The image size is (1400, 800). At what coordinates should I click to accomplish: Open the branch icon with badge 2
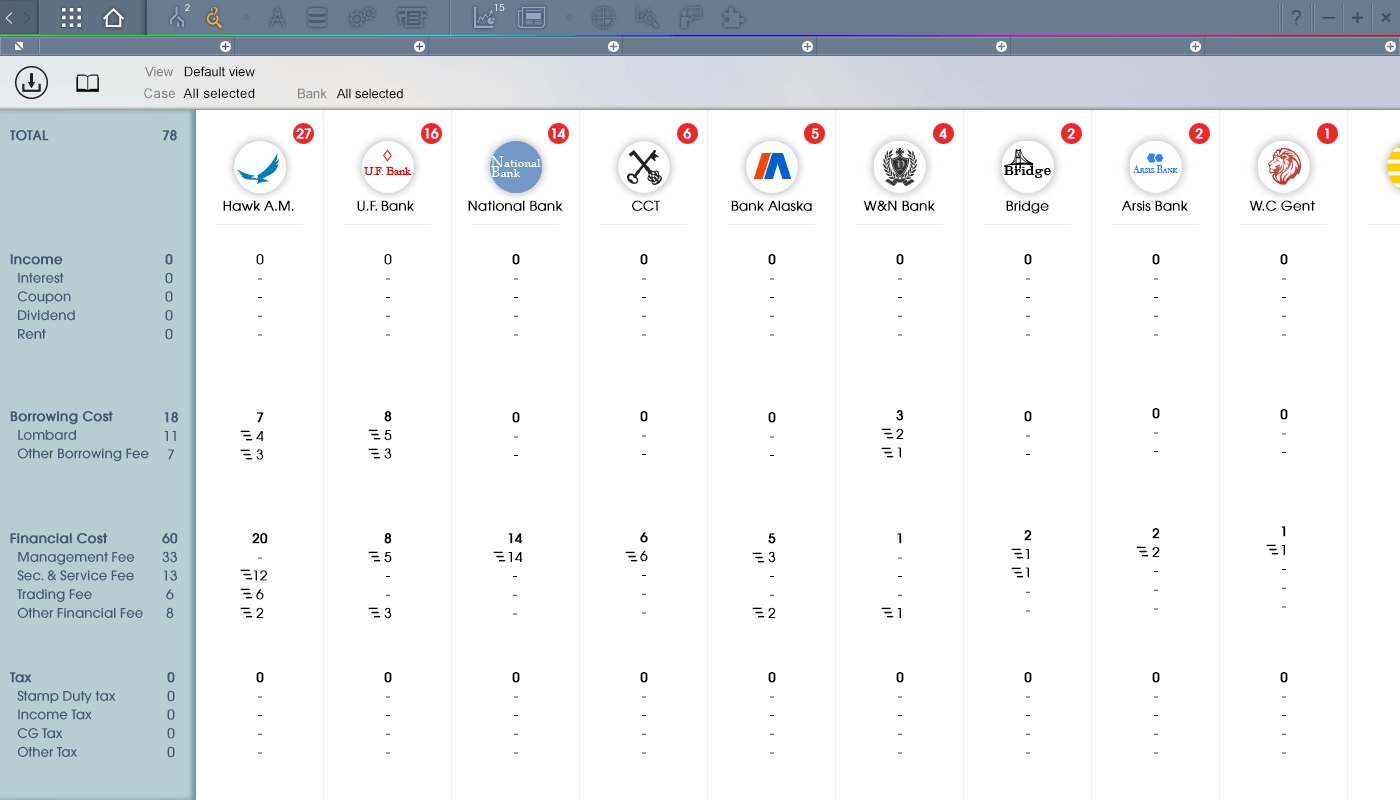[179, 16]
